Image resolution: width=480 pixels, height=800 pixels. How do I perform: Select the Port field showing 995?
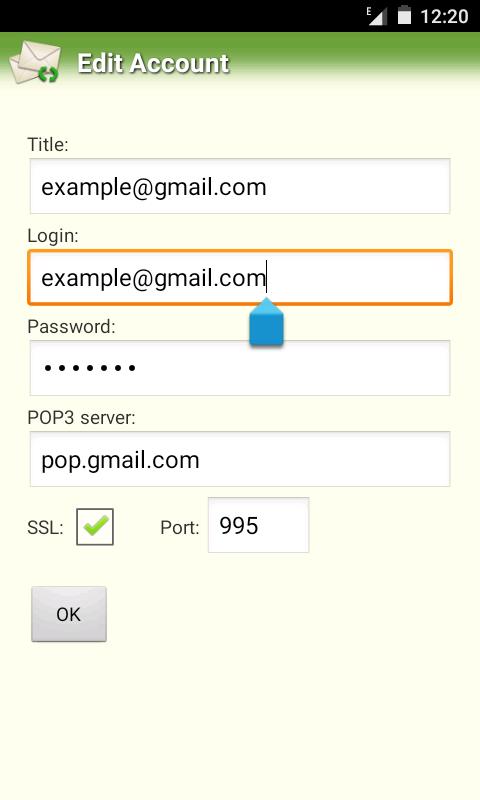pos(259,525)
